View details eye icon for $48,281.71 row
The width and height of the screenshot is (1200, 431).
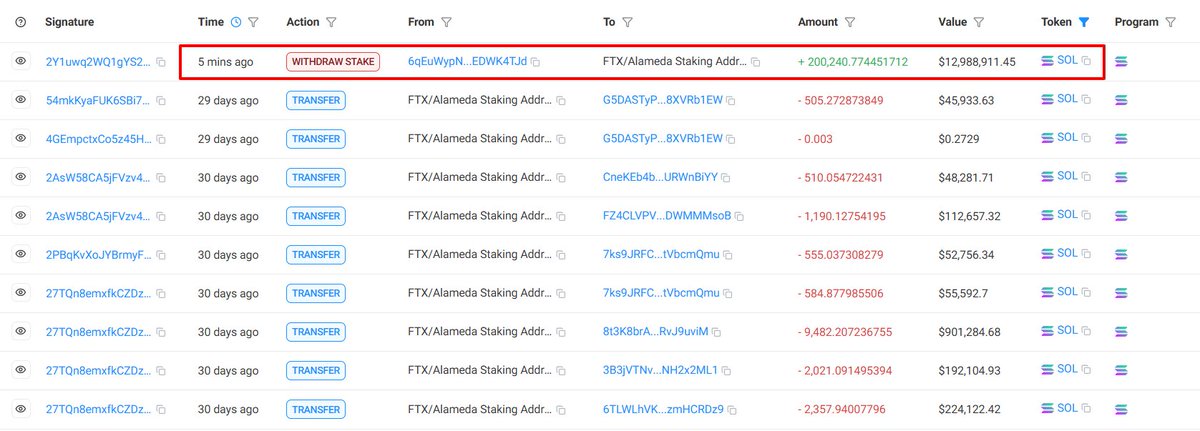[21, 177]
